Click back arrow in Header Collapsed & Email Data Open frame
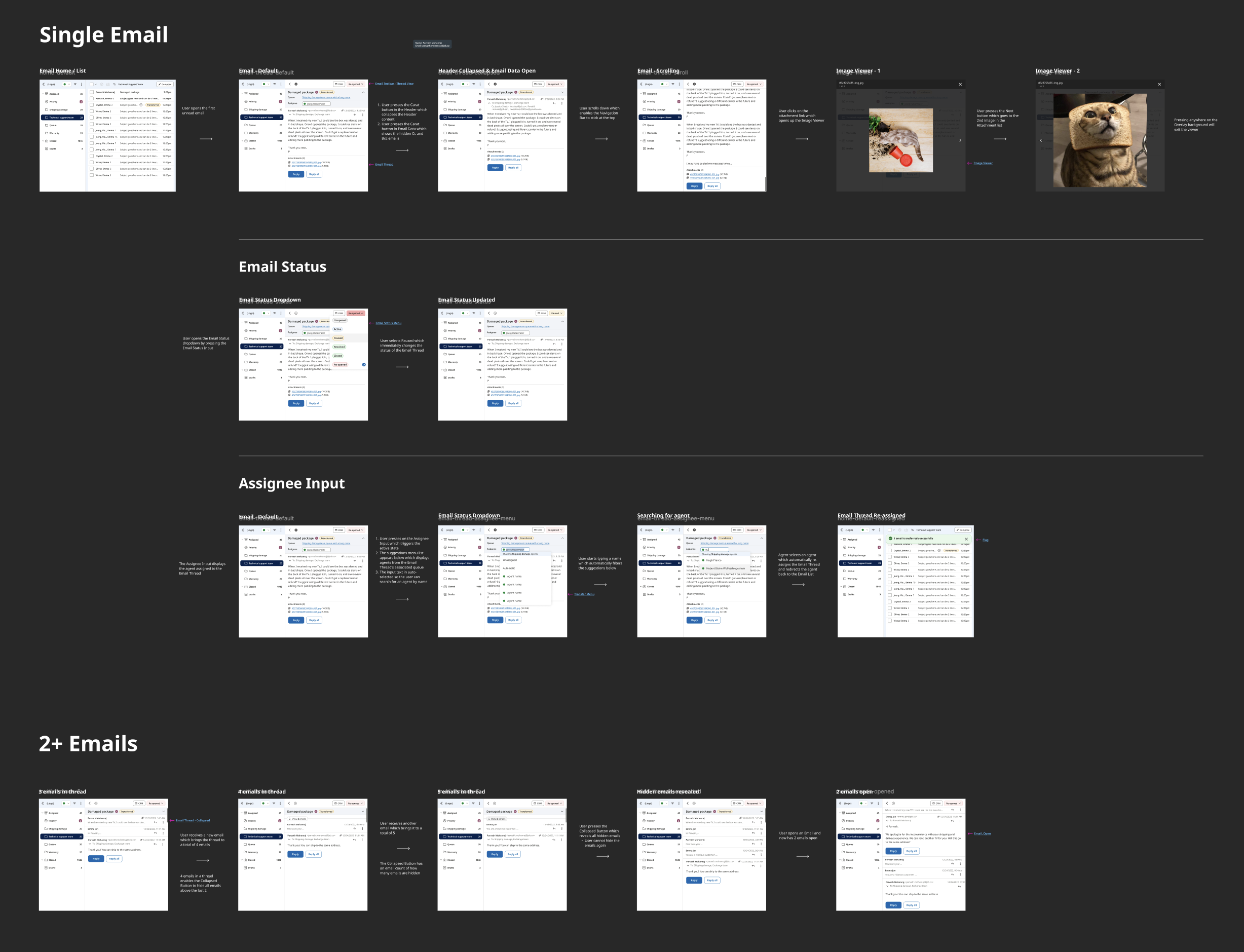The height and width of the screenshot is (952, 1244). (488, 84)
